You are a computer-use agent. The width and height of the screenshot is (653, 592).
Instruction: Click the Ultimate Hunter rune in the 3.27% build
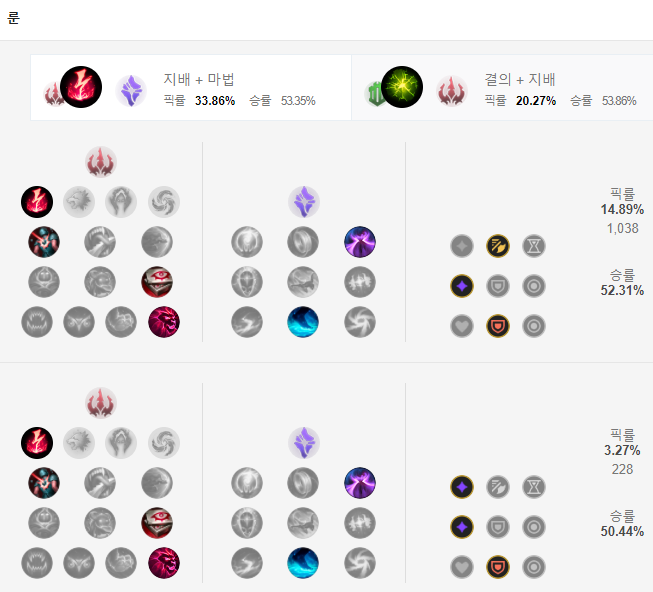(x=164, y=563)
